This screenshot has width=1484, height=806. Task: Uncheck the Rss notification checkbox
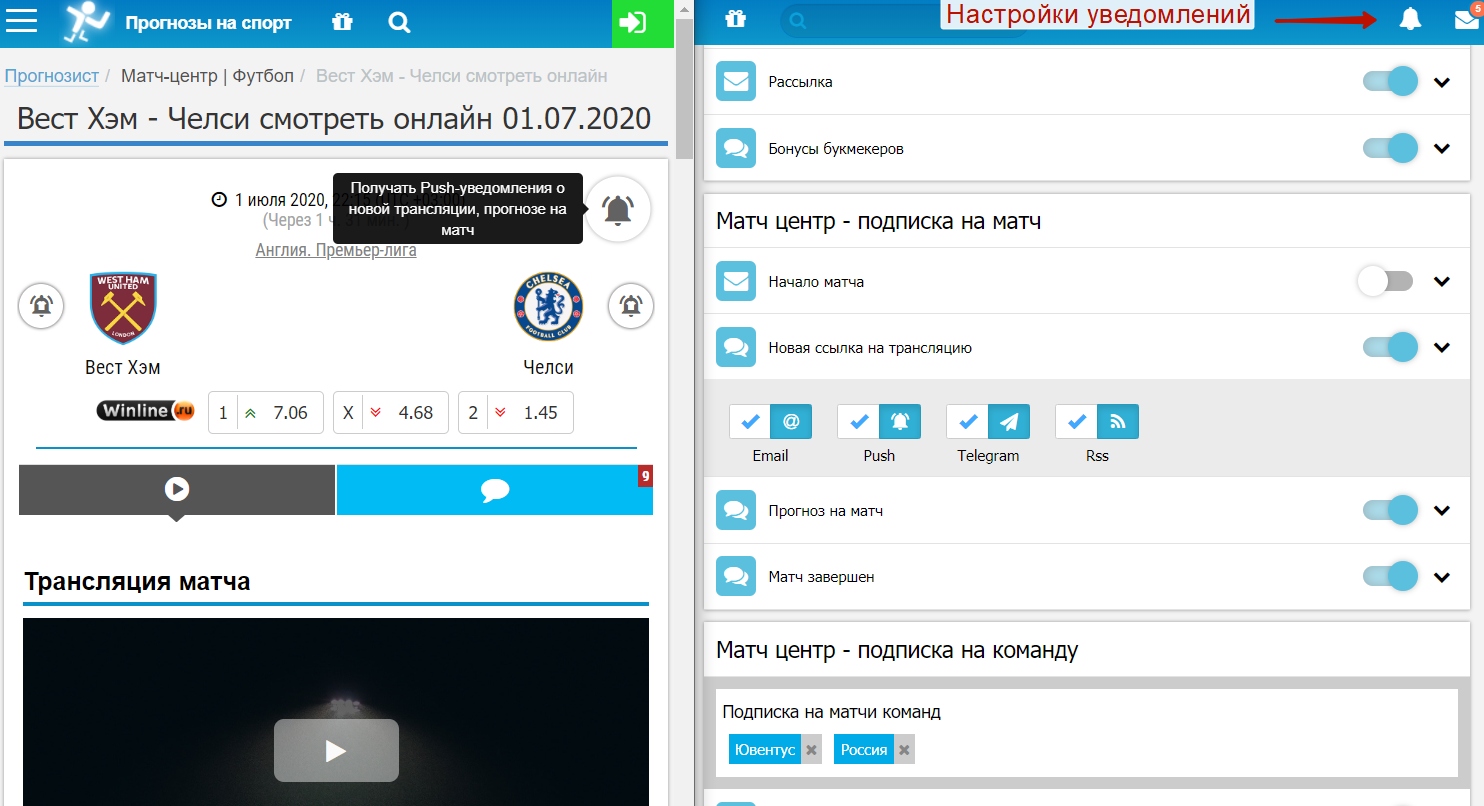point(1077,422)
